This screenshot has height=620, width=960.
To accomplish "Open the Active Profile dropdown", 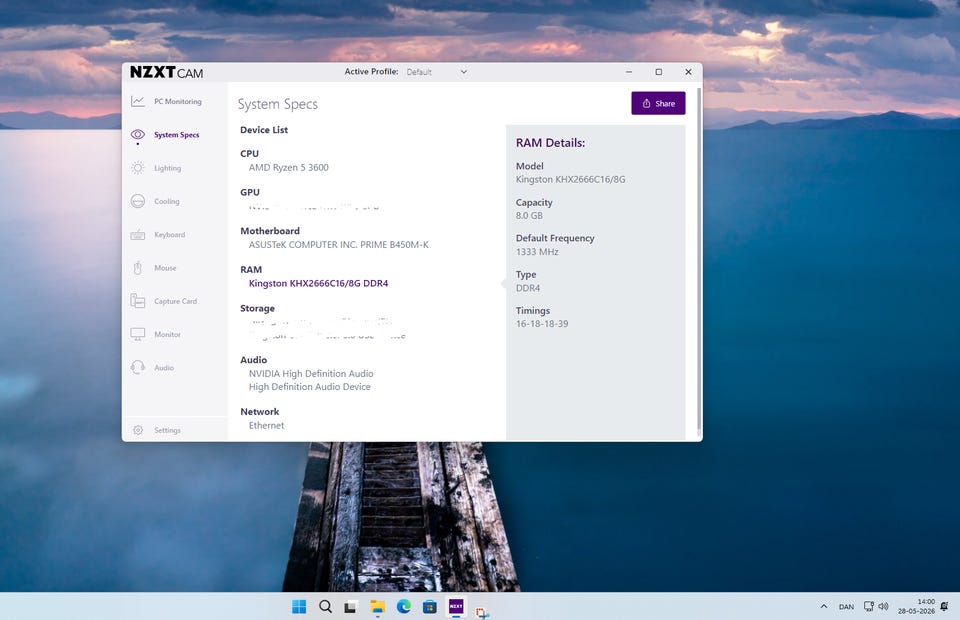I will click(x=437, y=72).
